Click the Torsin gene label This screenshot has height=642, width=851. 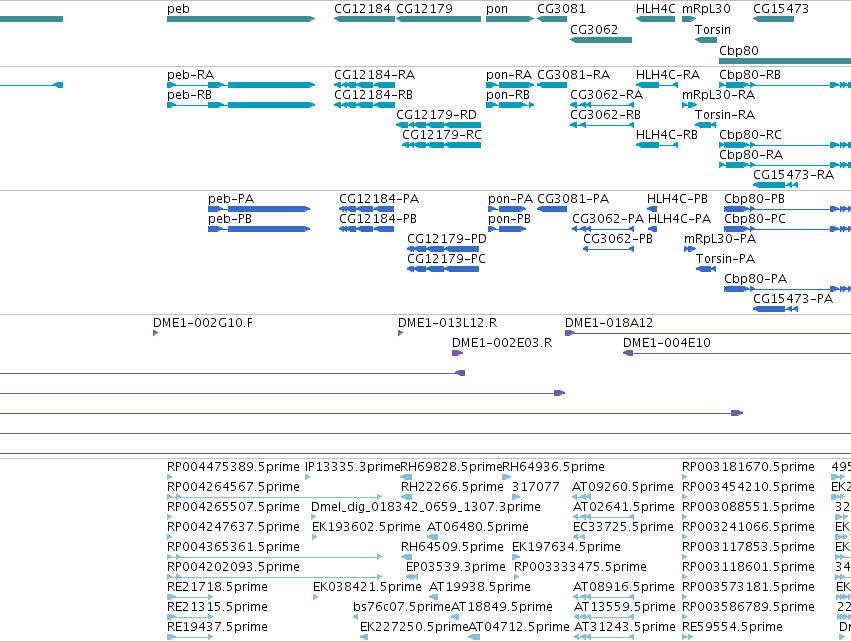[713, 29]
